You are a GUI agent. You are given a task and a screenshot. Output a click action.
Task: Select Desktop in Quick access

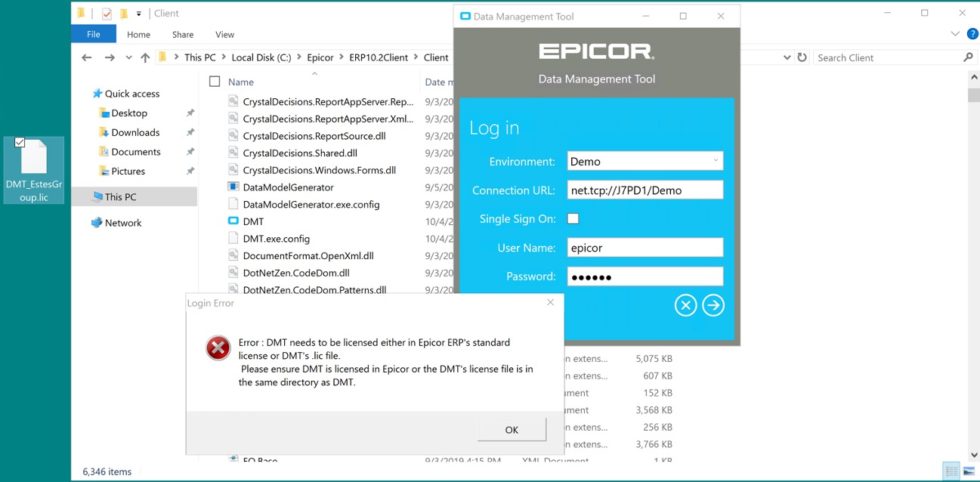(129, 113)
